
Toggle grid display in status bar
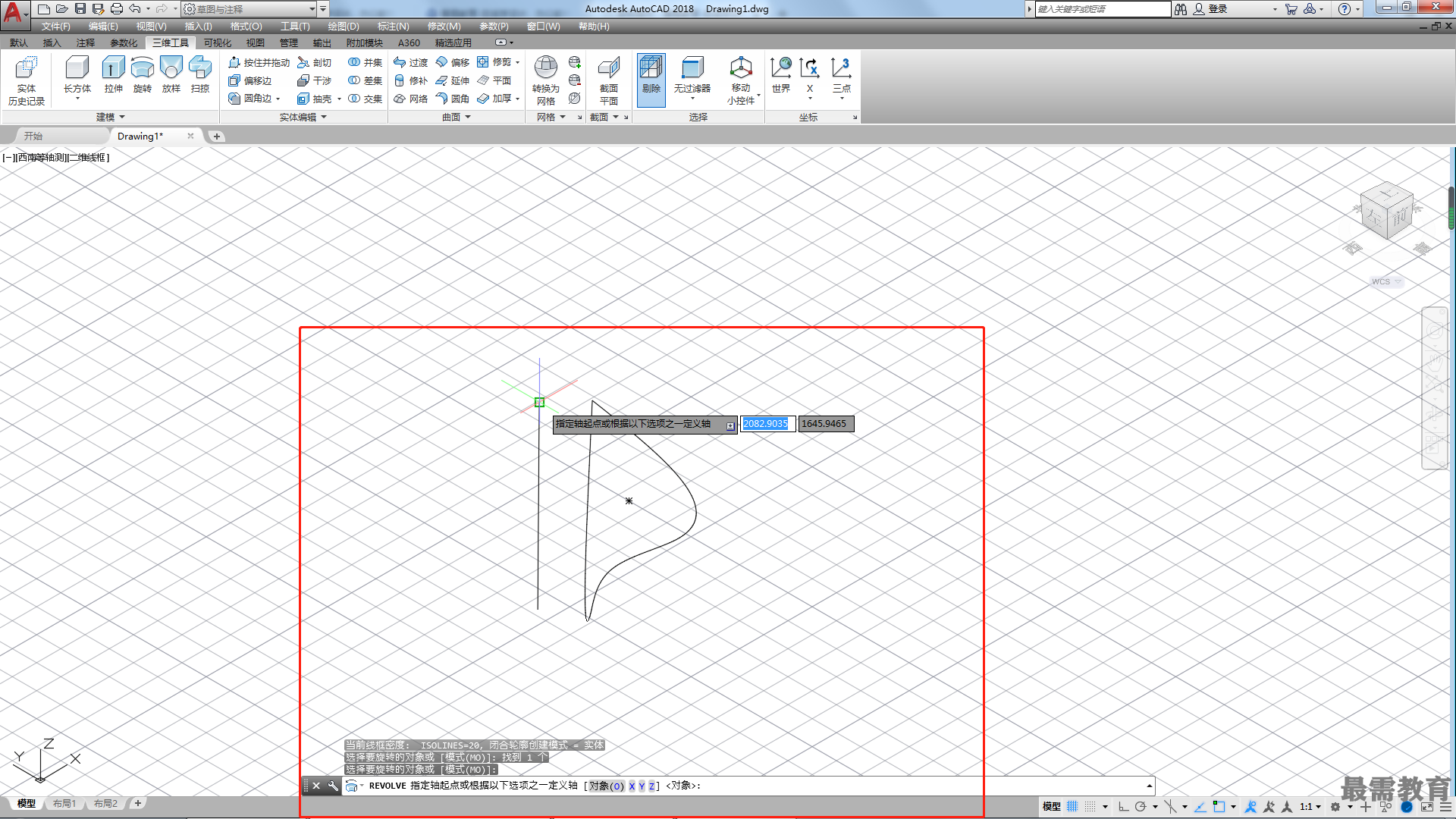point(1072,807)
